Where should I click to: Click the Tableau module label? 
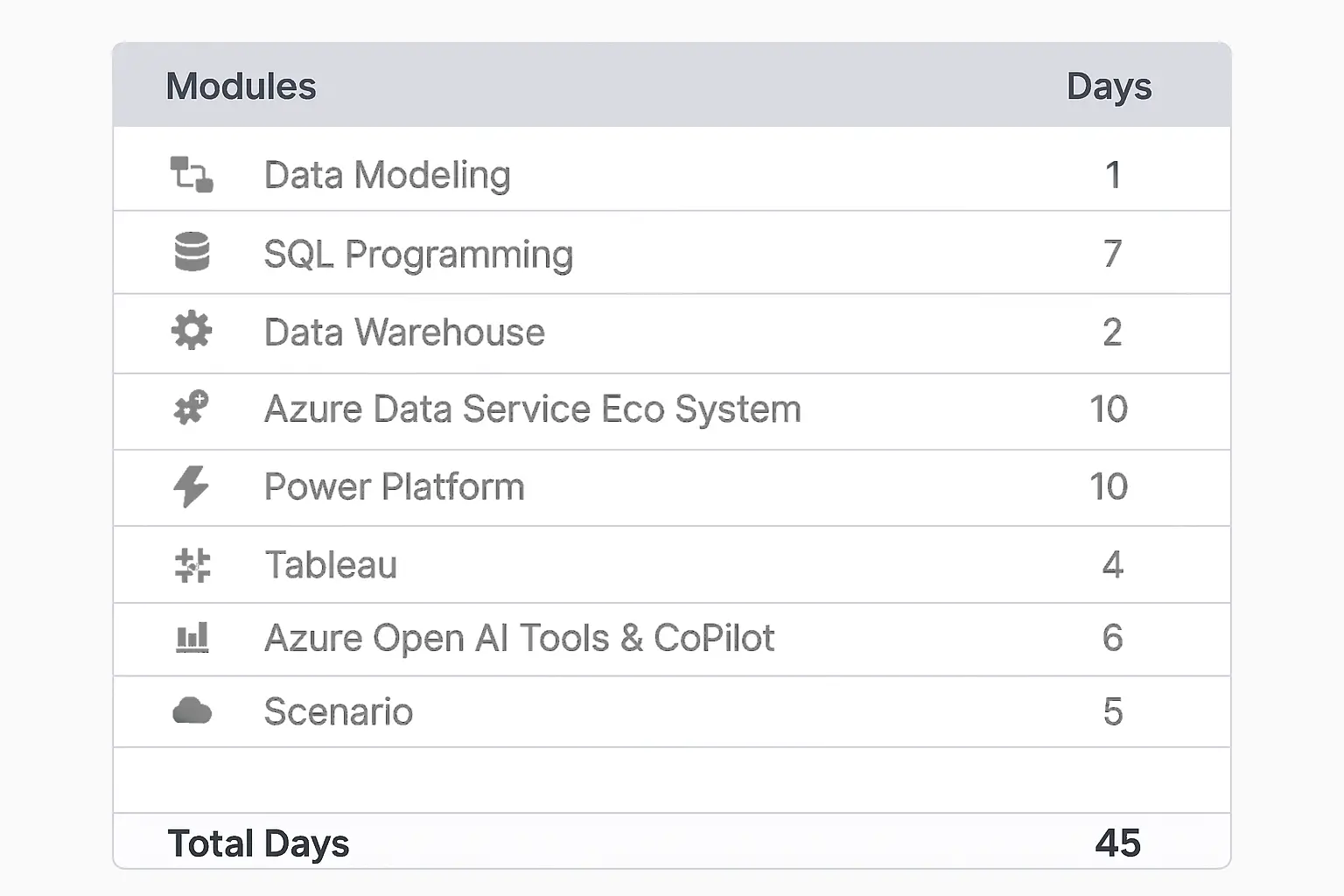tap(331, 565)
